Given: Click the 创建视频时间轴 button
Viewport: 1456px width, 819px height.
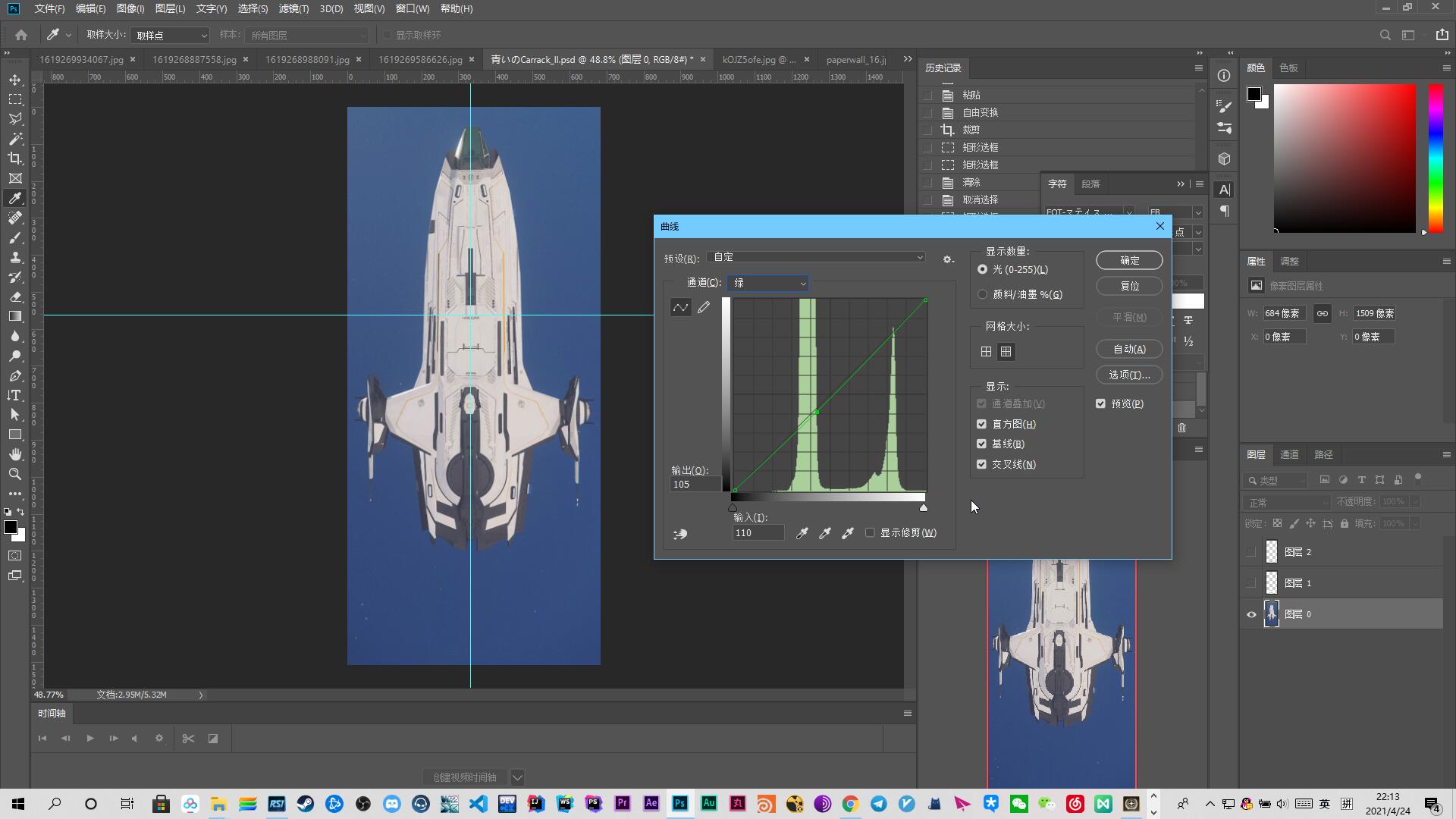Looking at the screenshot, I should point(465,777).
